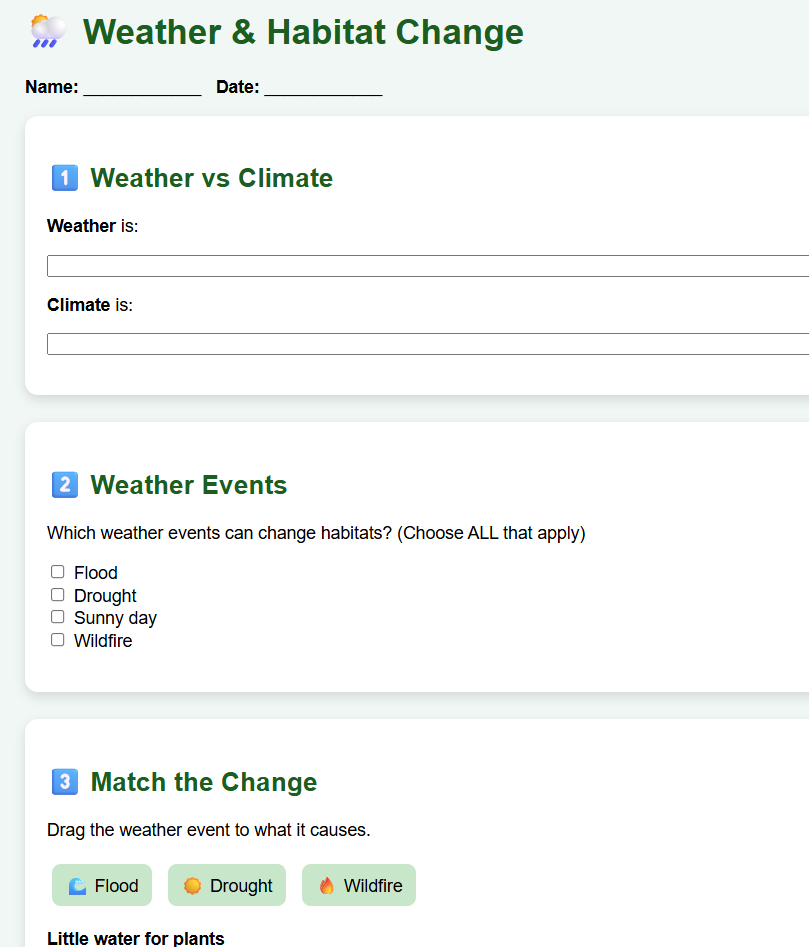Viewport: 809px width, 947px height.
Task: Click the sun icon on the Drought chip
Action: (x=192, y=886)
